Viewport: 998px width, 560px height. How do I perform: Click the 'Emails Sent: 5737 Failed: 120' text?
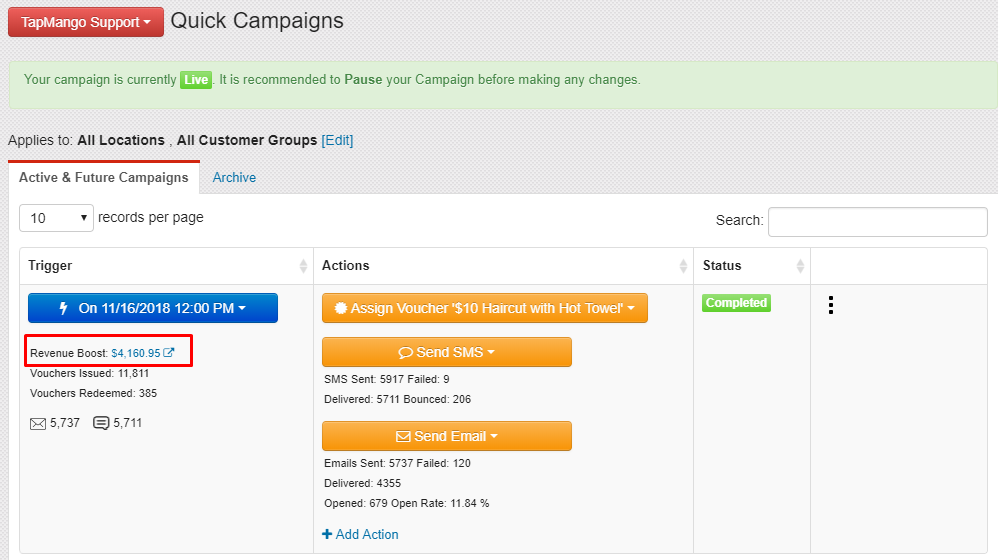397,463
